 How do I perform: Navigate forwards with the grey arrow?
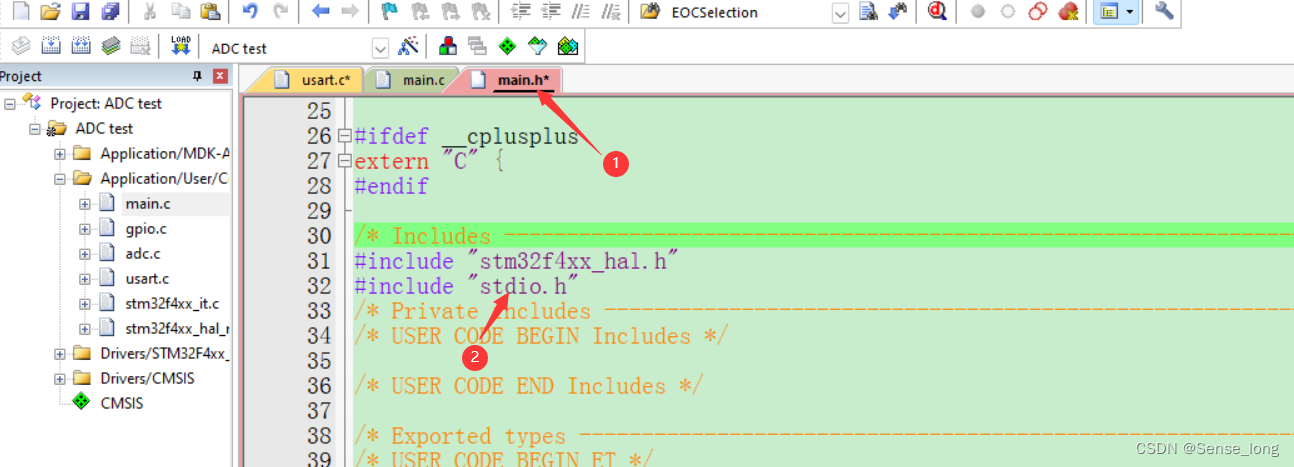[350, 12]
